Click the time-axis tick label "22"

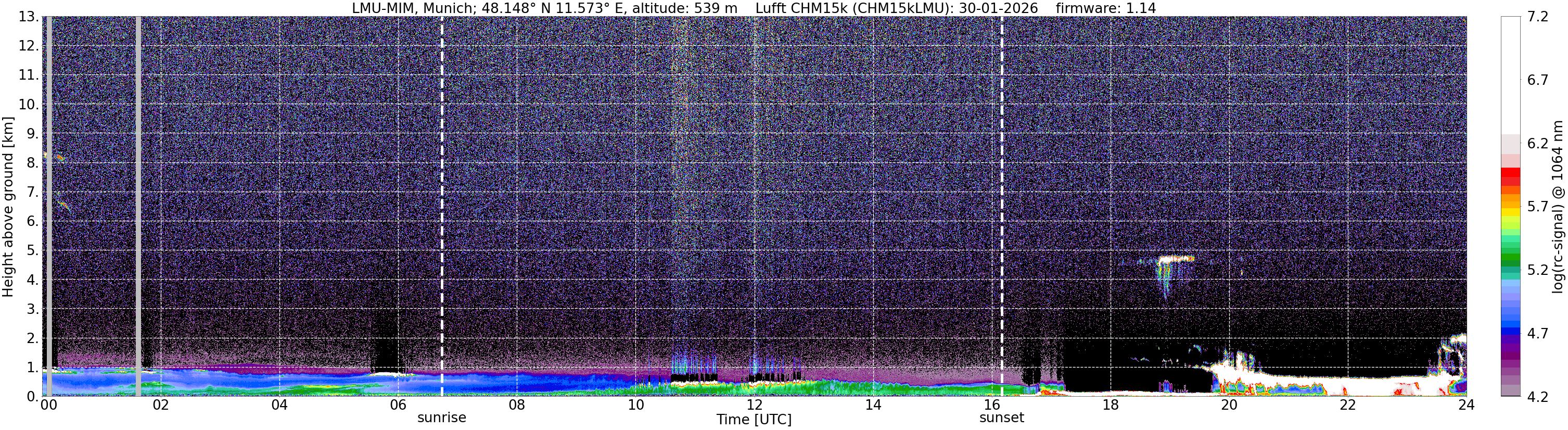pos(1348,405)
